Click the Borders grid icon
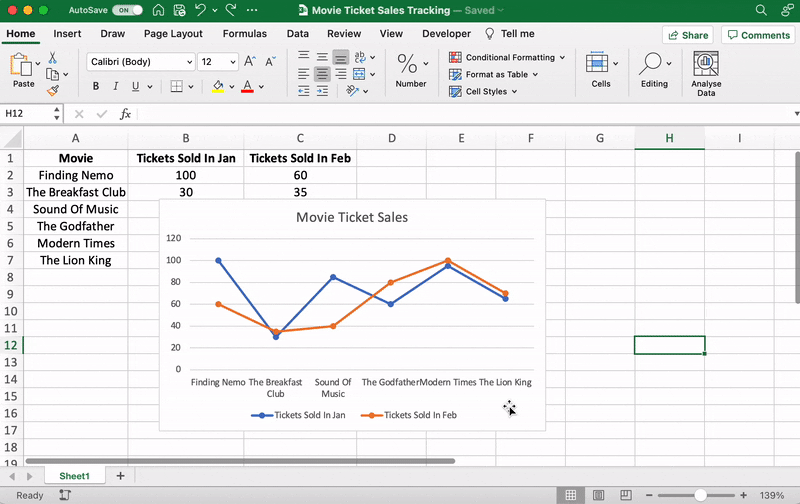The width and height of the screenshot is (800, 504). 177,86
